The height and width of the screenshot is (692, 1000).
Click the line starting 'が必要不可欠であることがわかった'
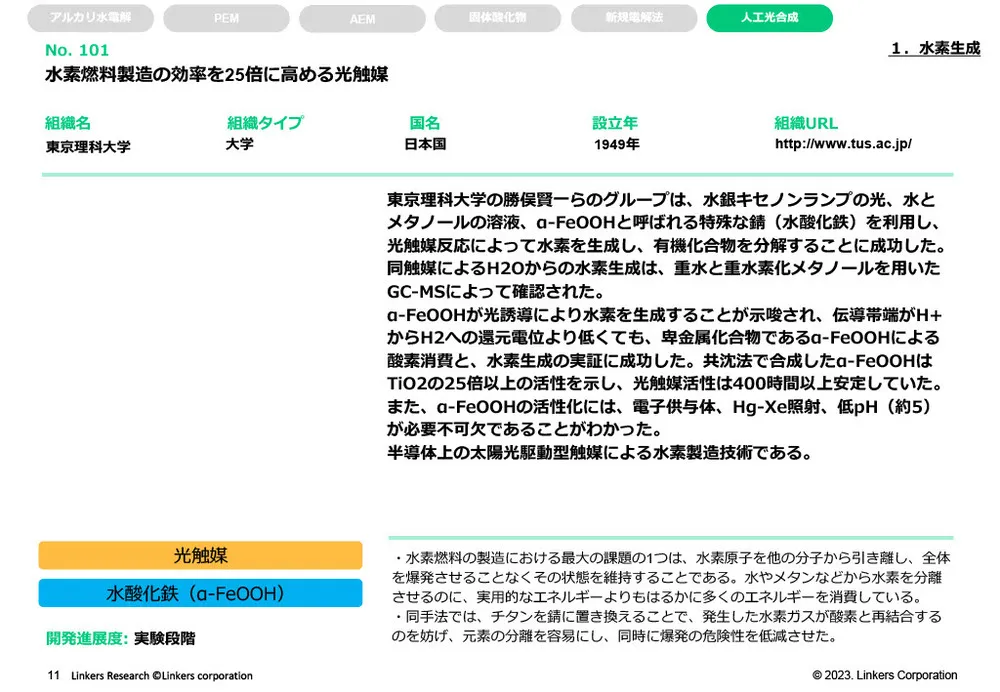pos(525,429)
